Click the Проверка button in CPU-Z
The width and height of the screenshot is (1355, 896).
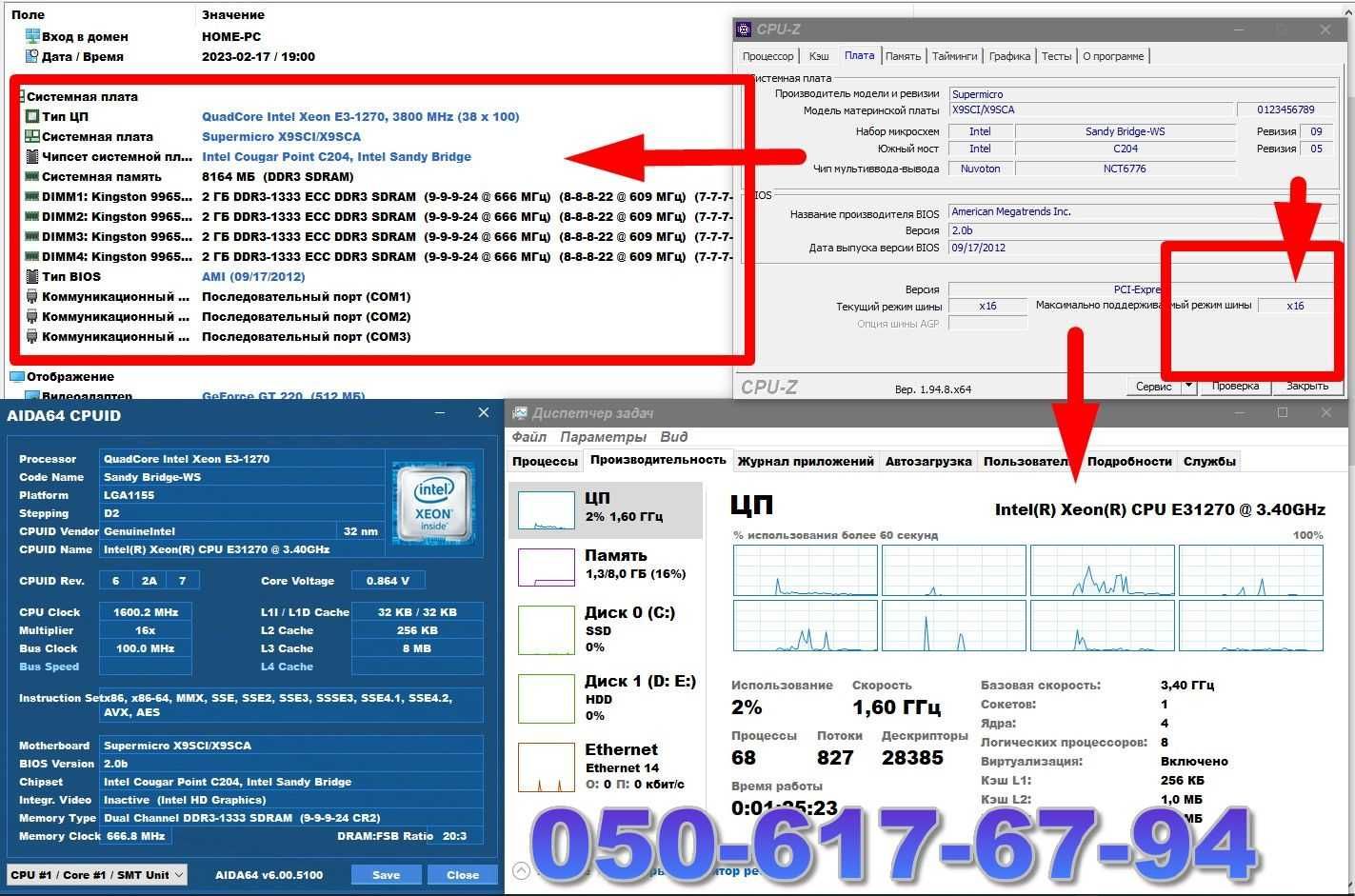(x=1235, y=387)
